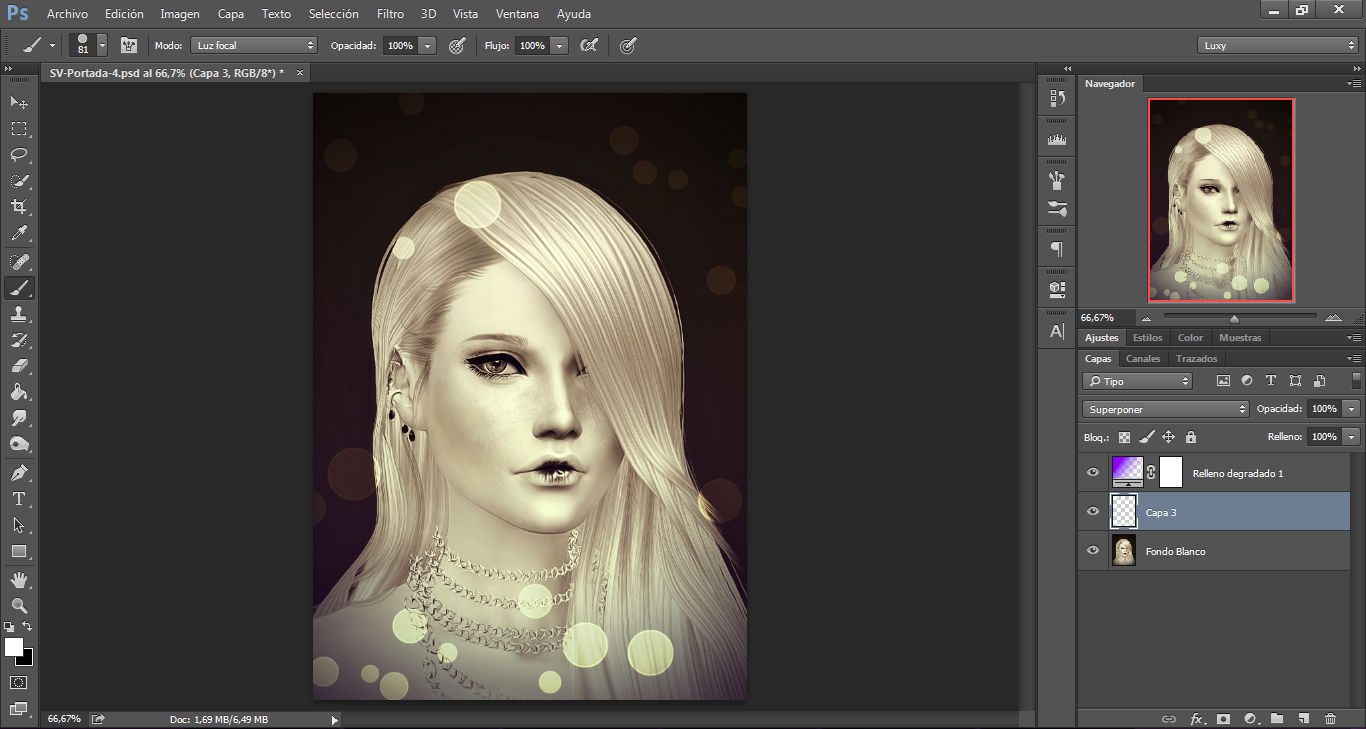Select the Paint Bucket tool
The height and width of the screenshot is (729, 1366).
click(x=19, y=392)
